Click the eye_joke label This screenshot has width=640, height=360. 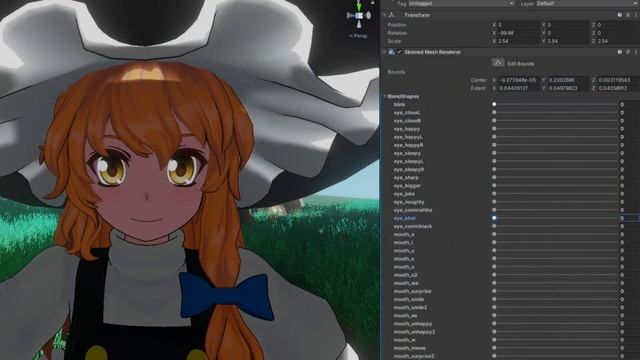[x=404, y=194]
